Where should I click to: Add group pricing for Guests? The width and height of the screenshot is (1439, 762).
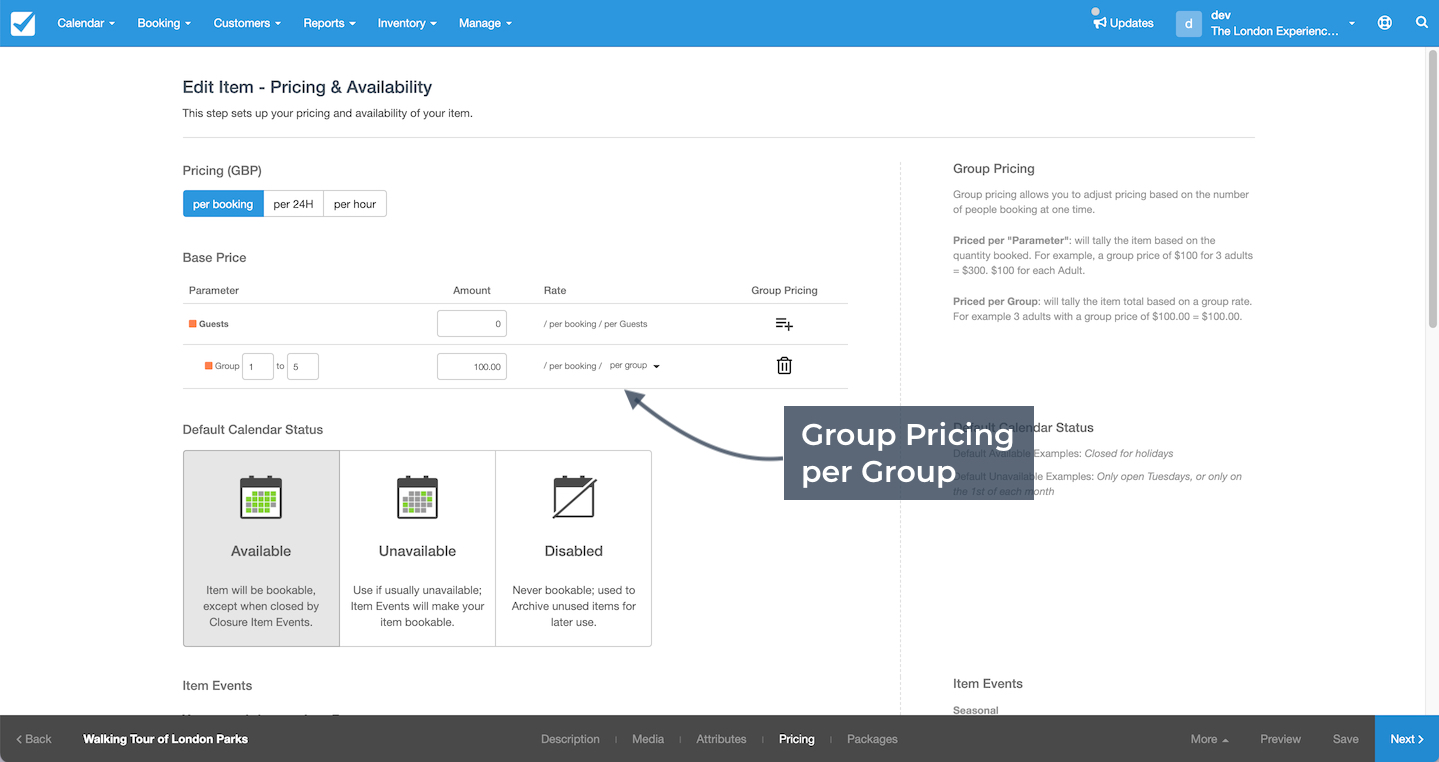(784, 324)
